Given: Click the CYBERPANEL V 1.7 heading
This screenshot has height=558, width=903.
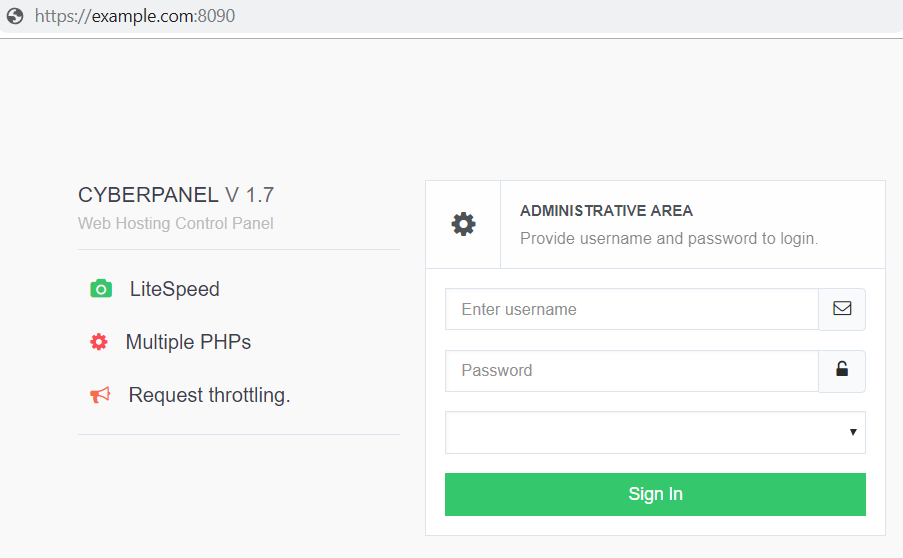Looking at the screenshot, I should click(176, 195).
